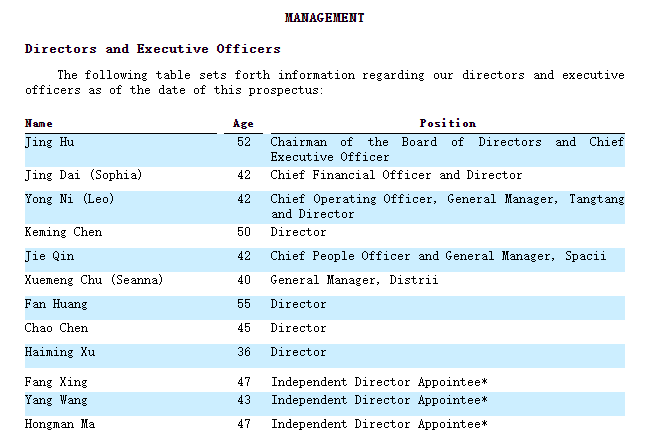Click age 40 in Xuemeng Chu's row
The image size is (648, 446).
pyautogui.click(x=244, y=280)
